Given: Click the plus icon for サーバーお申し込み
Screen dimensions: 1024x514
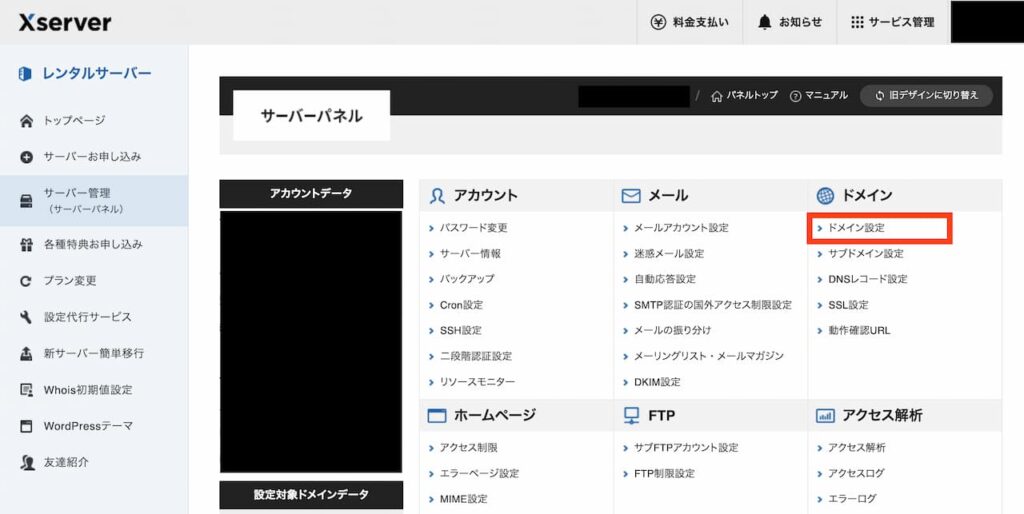Looking at the screenshot, I should pyautogui.click(x=27, y=157).
